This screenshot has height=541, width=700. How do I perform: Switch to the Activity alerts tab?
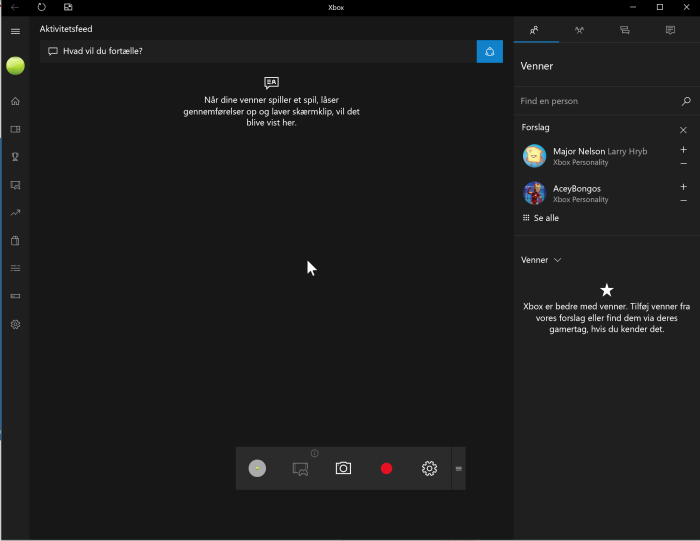670,30
